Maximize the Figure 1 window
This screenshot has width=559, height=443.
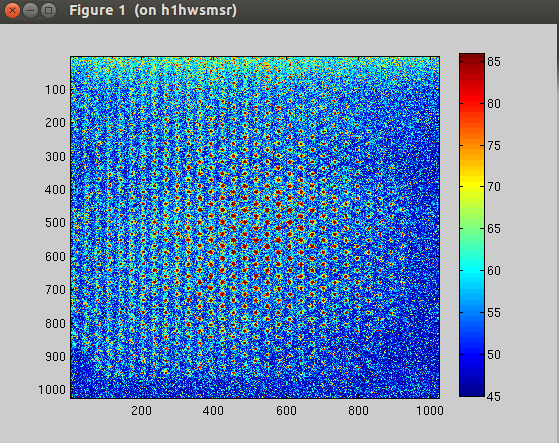[x=48, y=11]
